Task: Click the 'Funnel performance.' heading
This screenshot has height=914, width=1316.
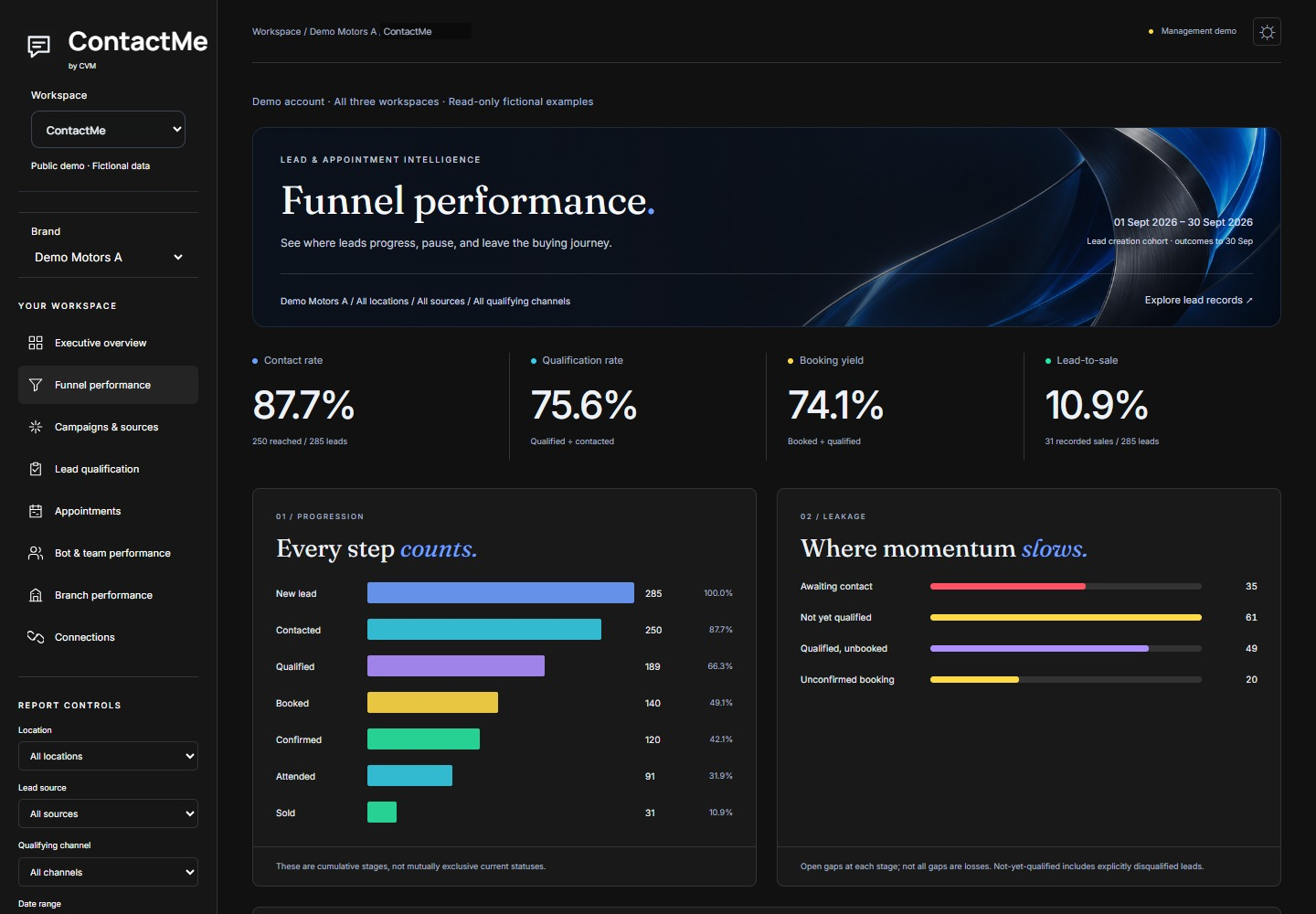Action: (468, 200)
